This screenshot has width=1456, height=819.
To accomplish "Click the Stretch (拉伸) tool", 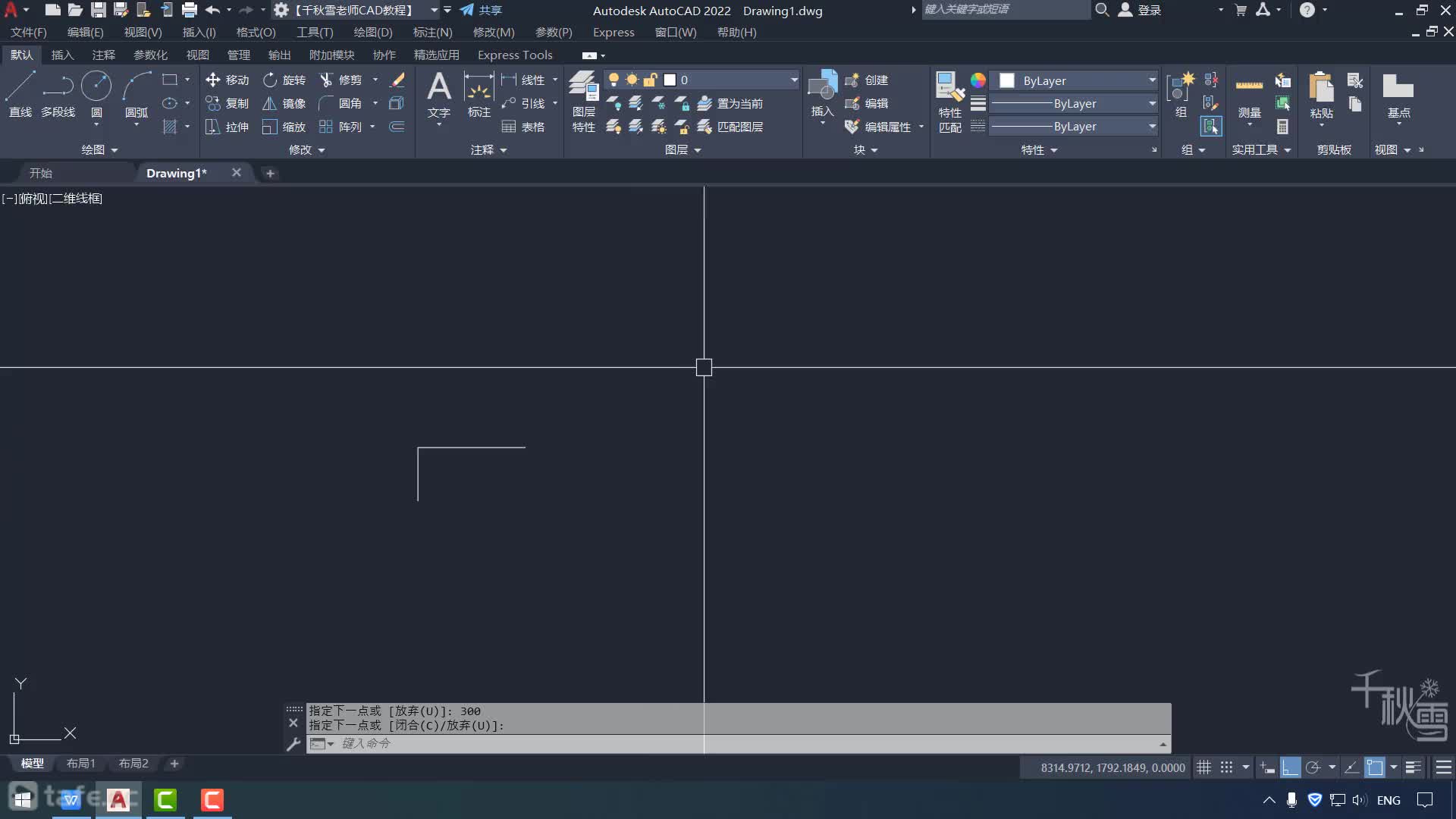I will click(227, 127).
